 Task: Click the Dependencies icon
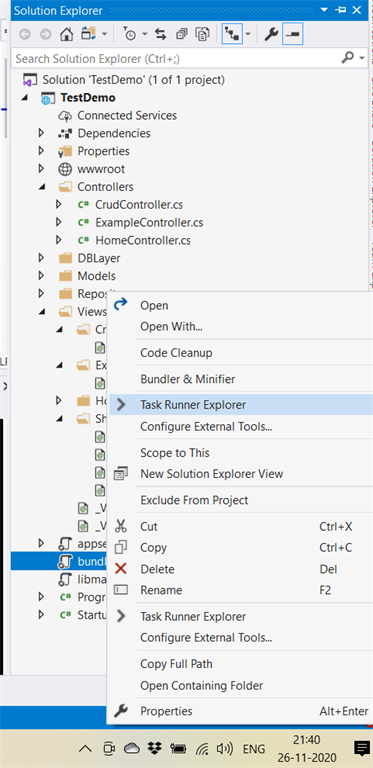tap(65, 133)
